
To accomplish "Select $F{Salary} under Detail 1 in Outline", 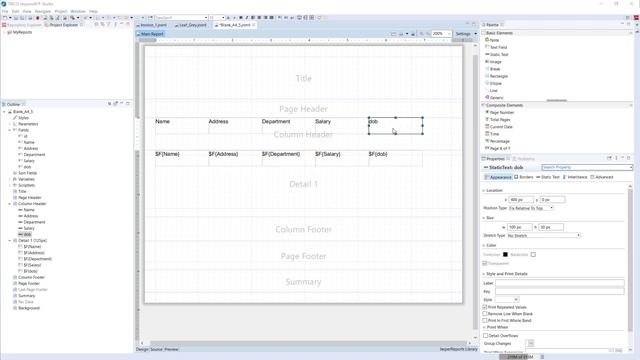I will (x=29, y=265).
